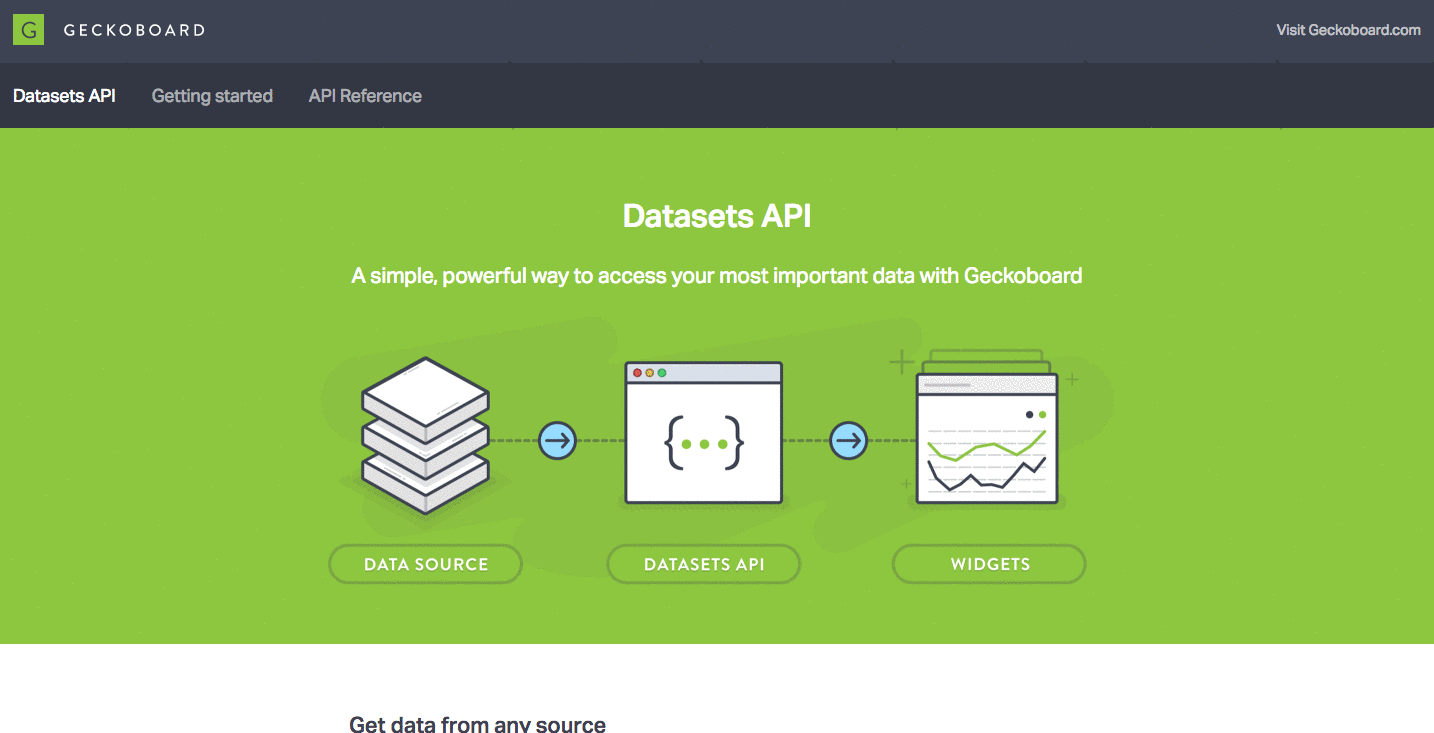
Task: Click the DATA SOURCE pill label
Action: 426,564
